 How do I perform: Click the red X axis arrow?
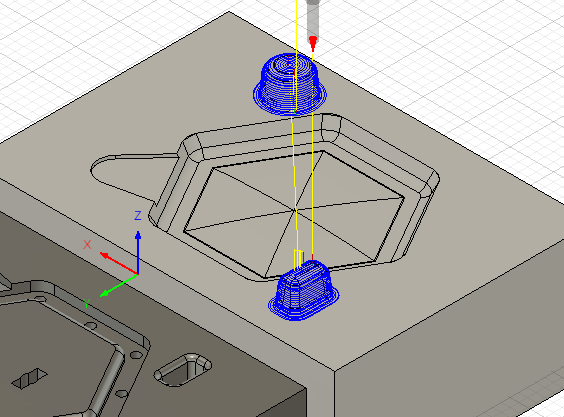(x=118, y=263)
